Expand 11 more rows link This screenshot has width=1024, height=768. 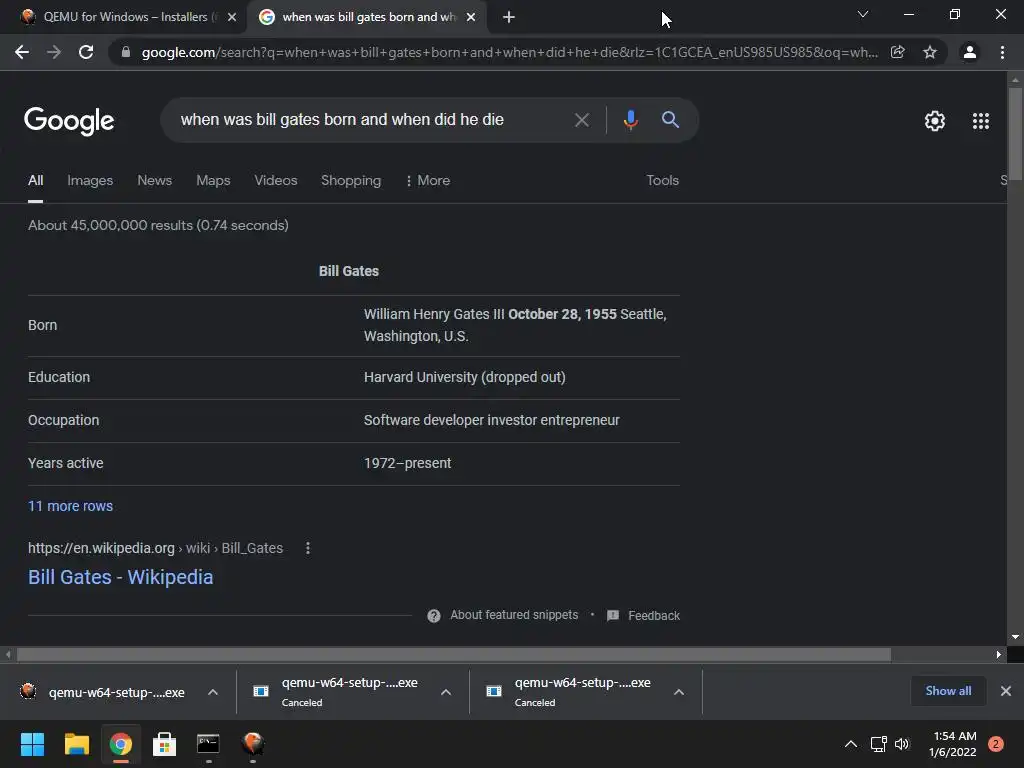coord(71,506)
